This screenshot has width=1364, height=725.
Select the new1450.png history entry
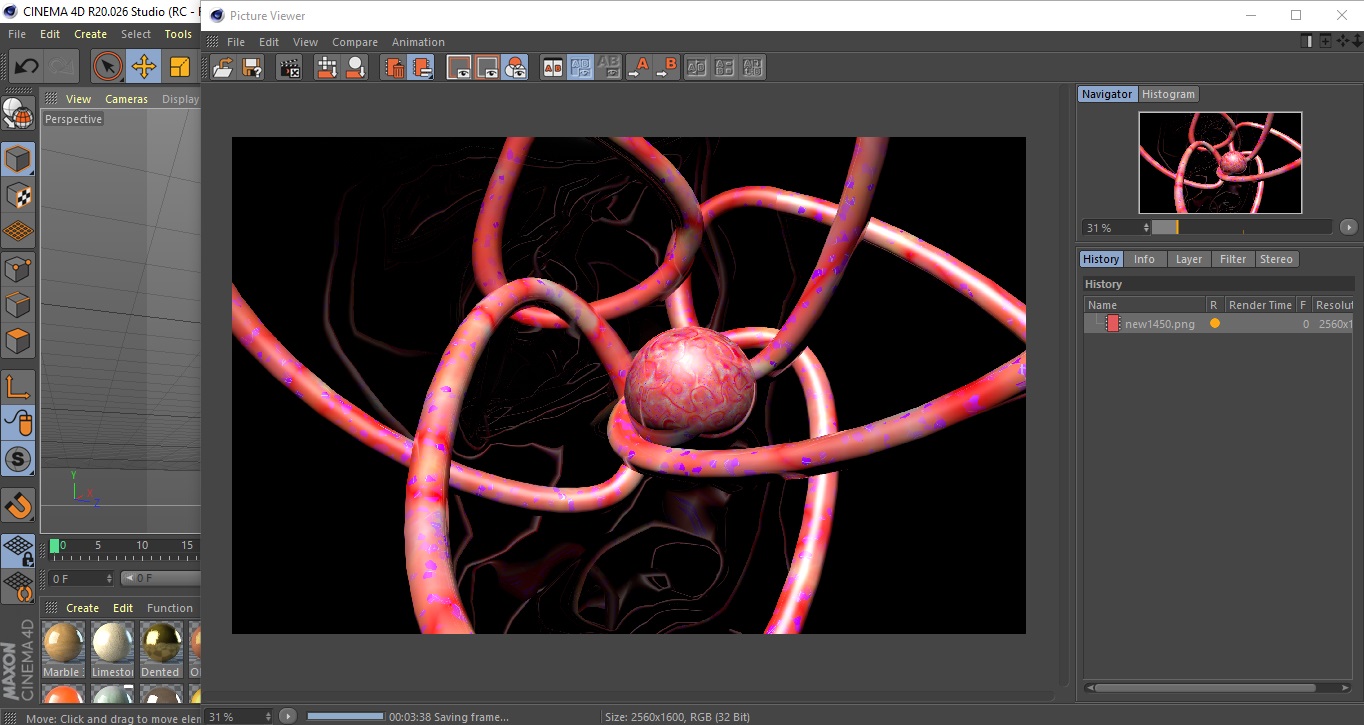(x=1159, y=324)
